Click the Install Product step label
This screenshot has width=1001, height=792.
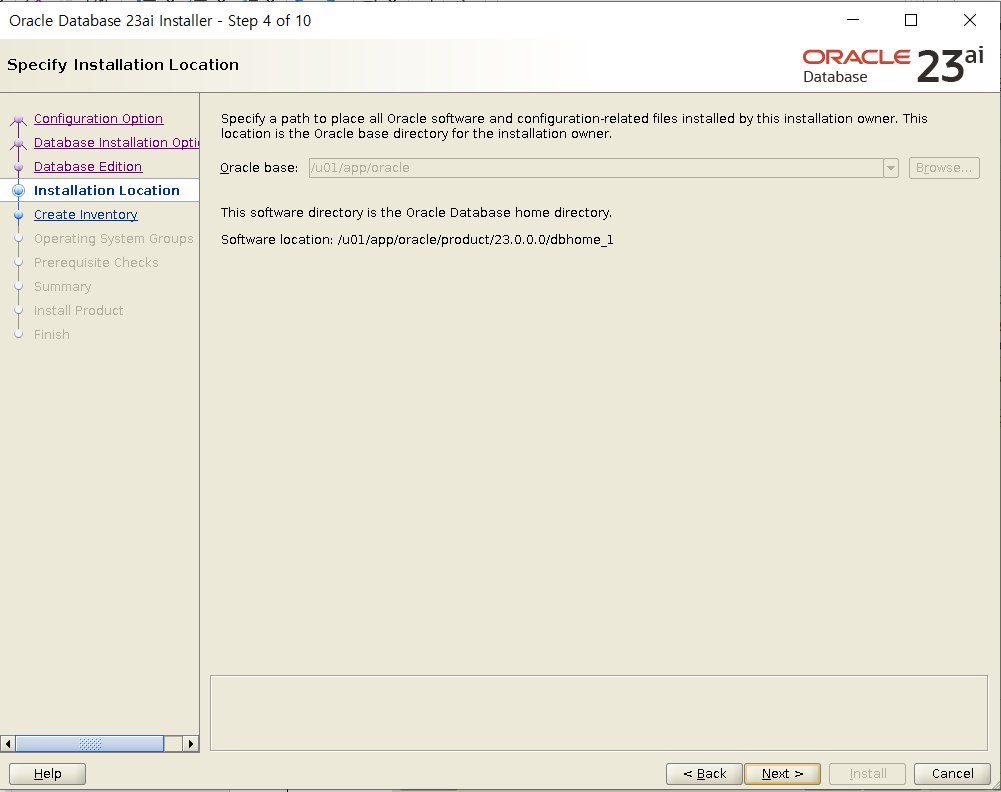[79, 310]
